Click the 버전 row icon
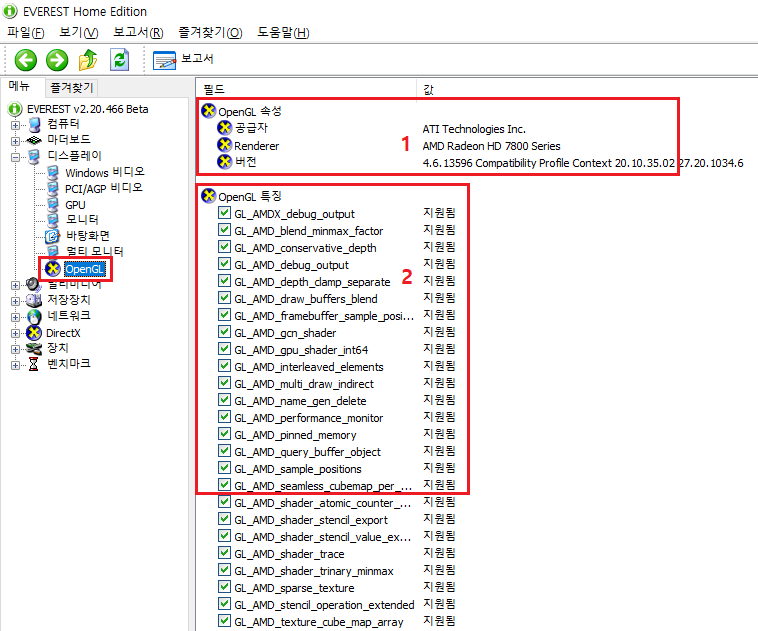 [225, 161]
